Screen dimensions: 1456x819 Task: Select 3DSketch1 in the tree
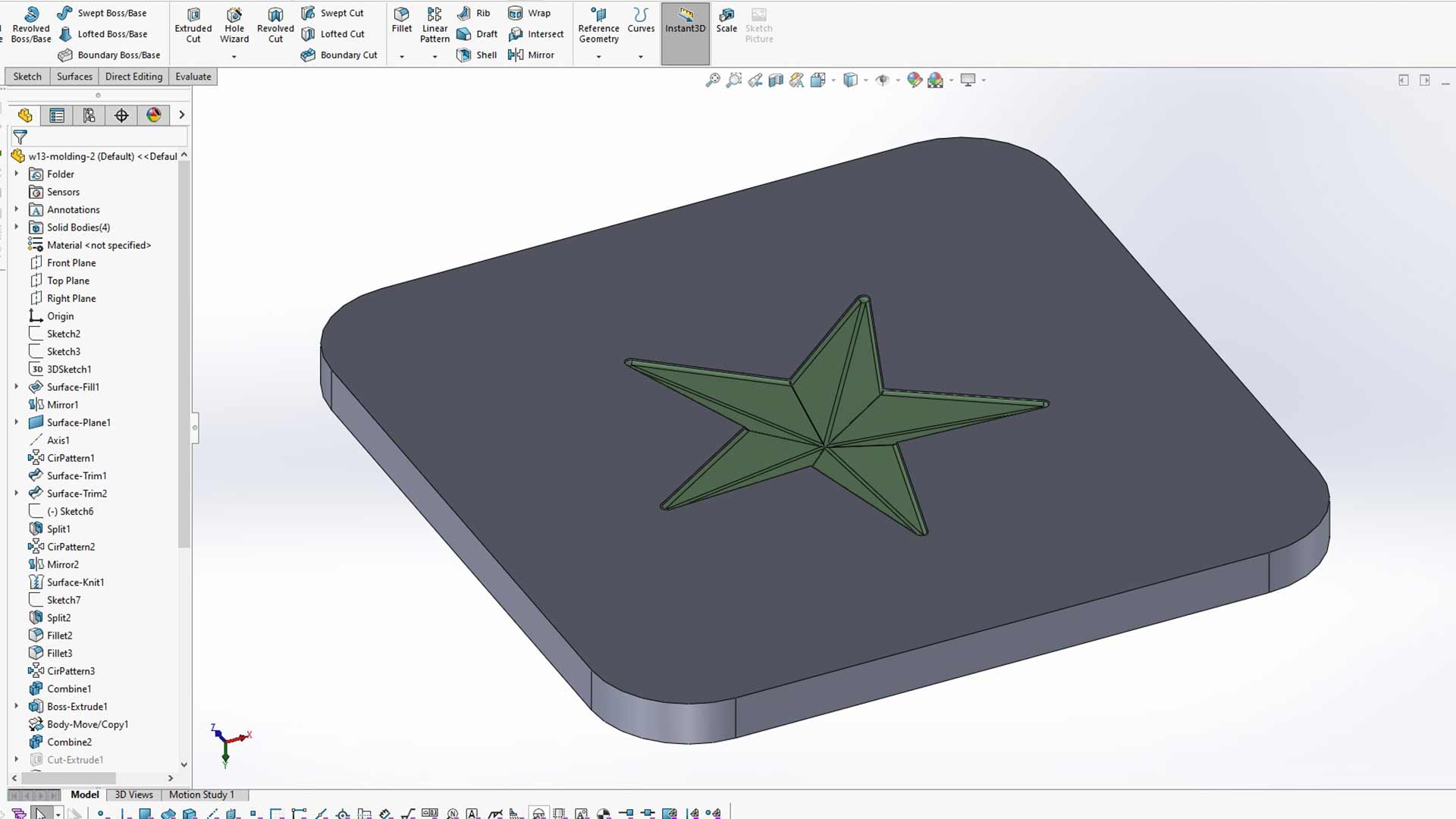(69, 369)
